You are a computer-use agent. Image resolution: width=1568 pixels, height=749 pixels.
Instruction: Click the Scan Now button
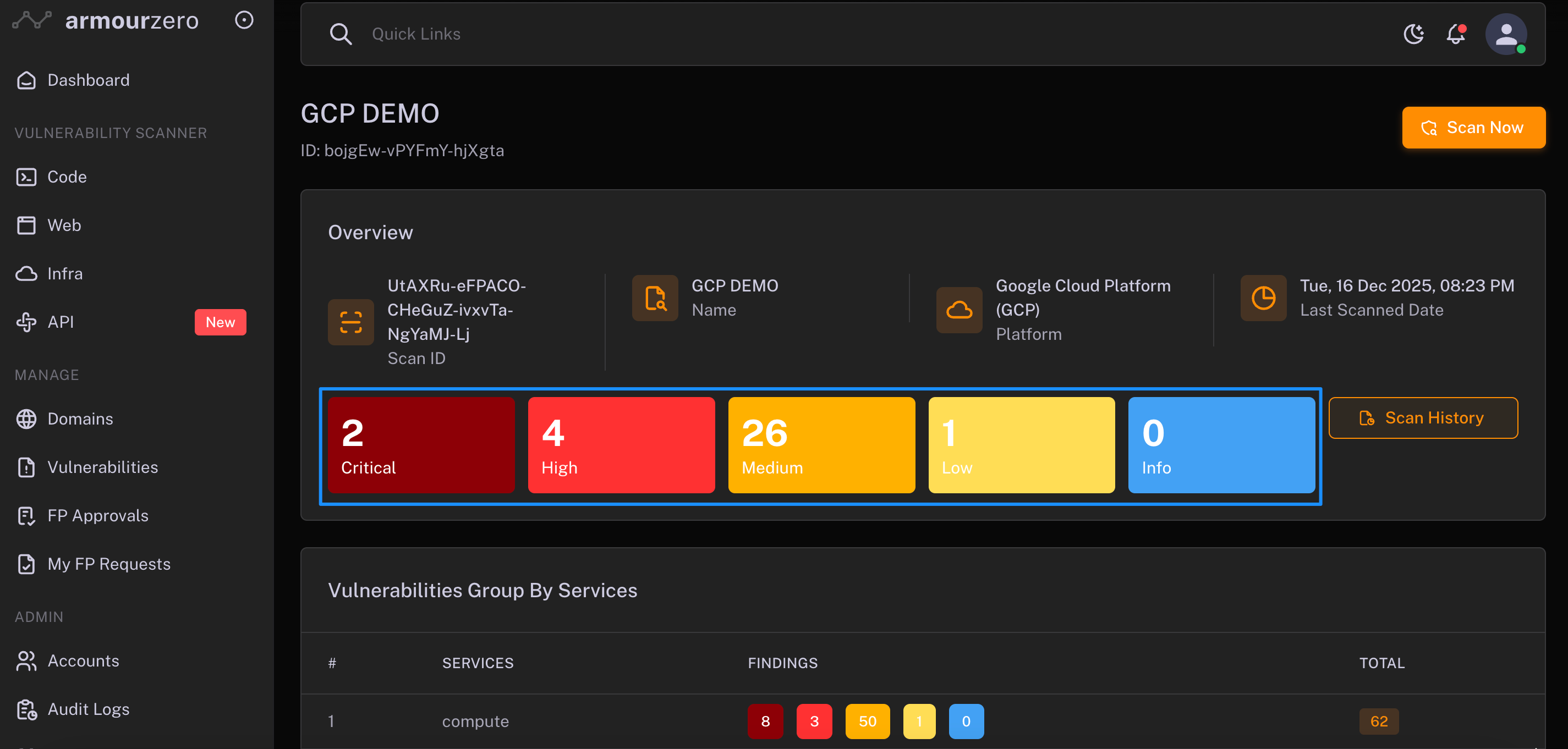pyautogui.click(x=1473, y=128)
